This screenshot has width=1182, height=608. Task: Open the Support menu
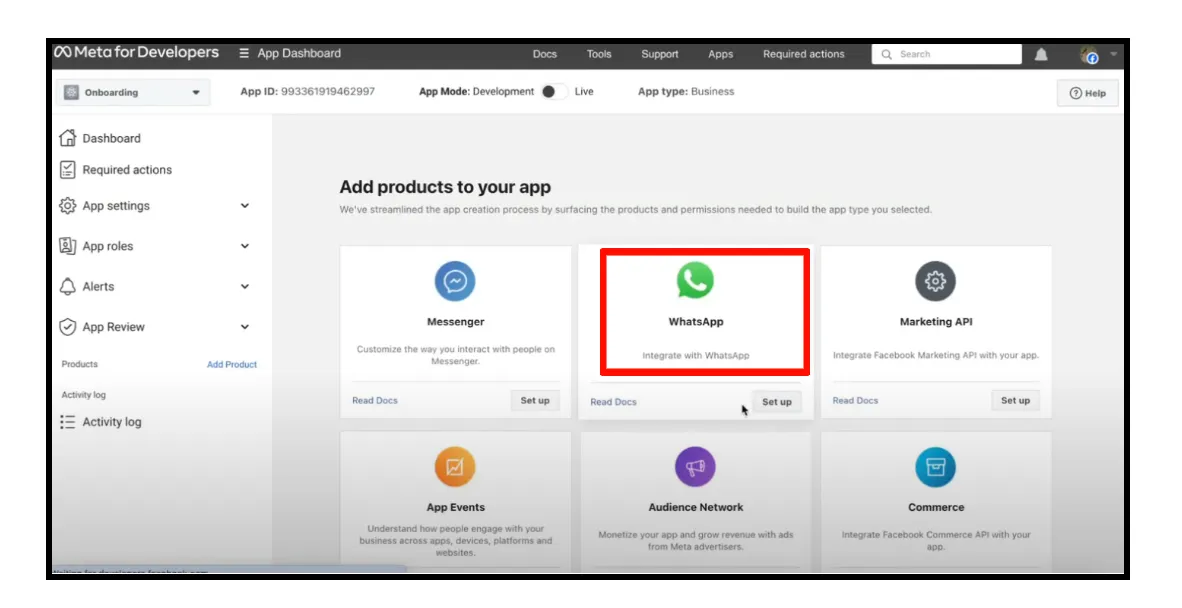pyautogui.click(x=660, y=54)
